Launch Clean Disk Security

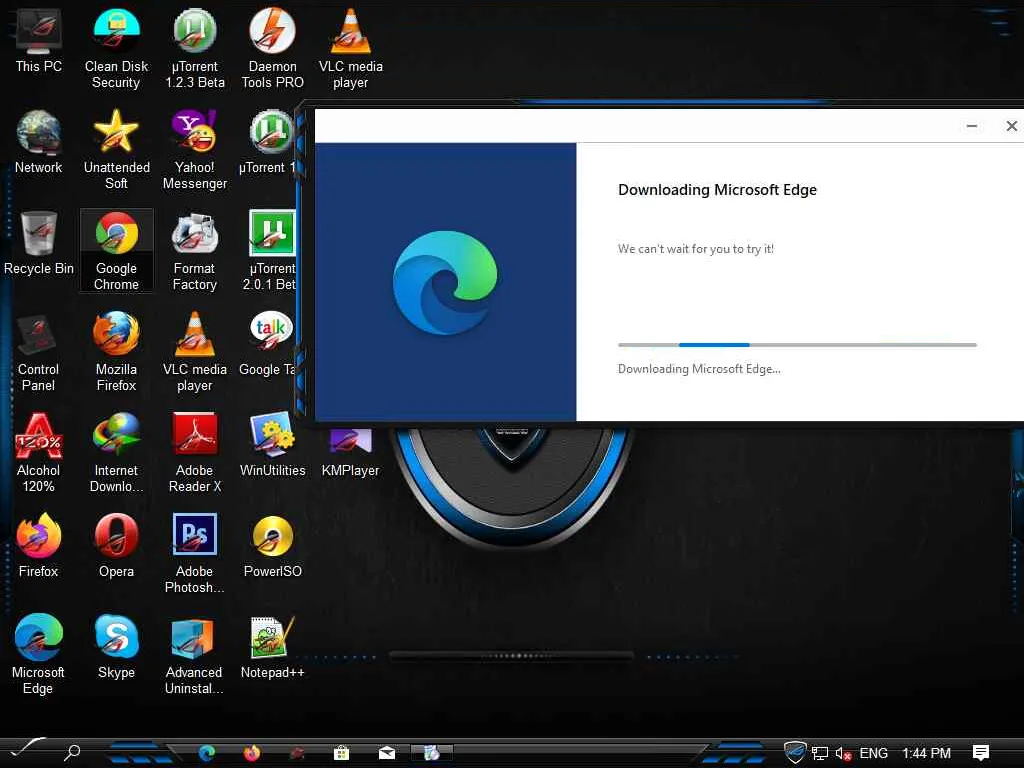(116, 48)
